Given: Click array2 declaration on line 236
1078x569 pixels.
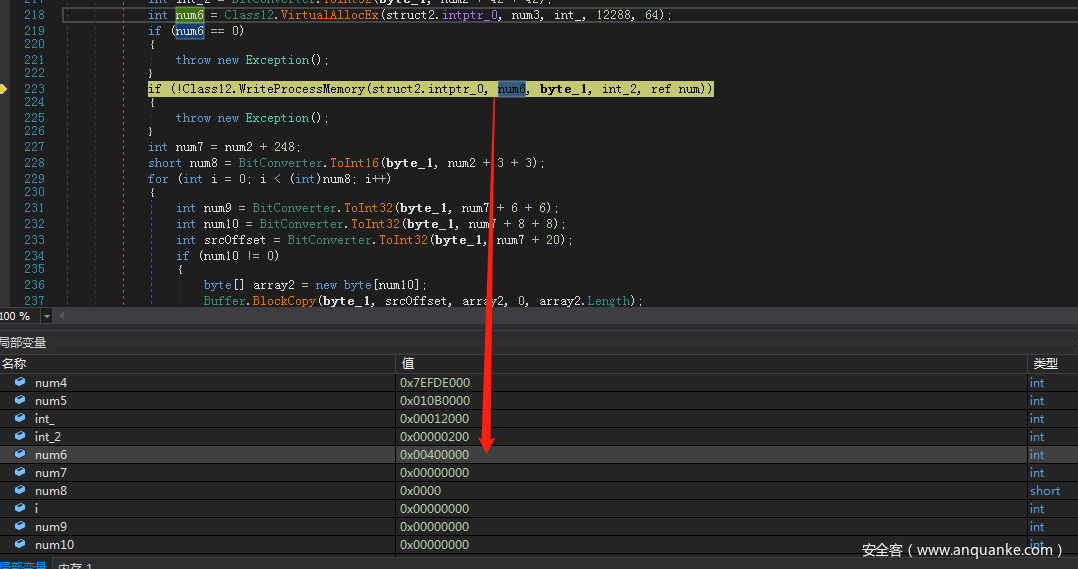Looking at the screenshot, I should [274, 285].
